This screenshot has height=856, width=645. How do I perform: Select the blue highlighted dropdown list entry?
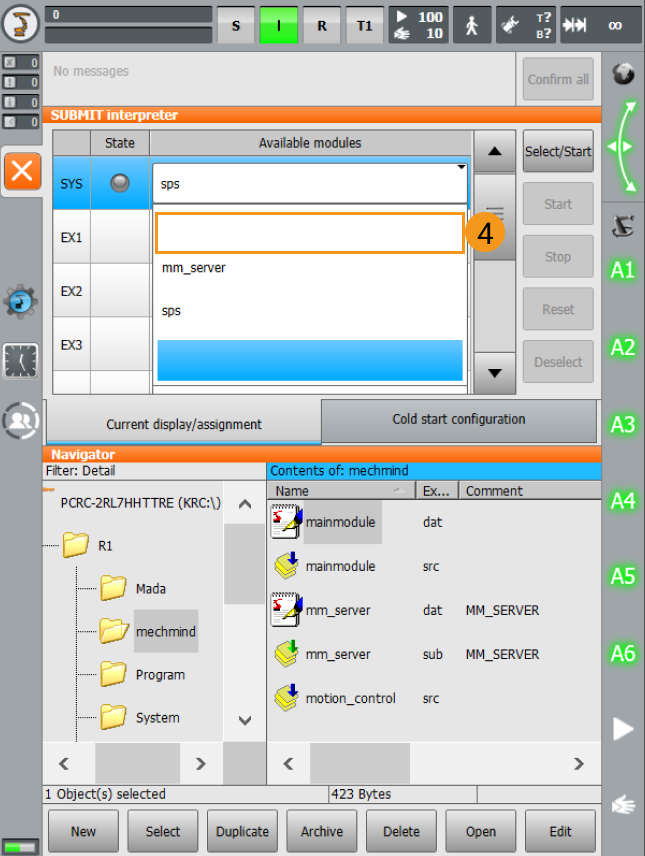point(310,360)
